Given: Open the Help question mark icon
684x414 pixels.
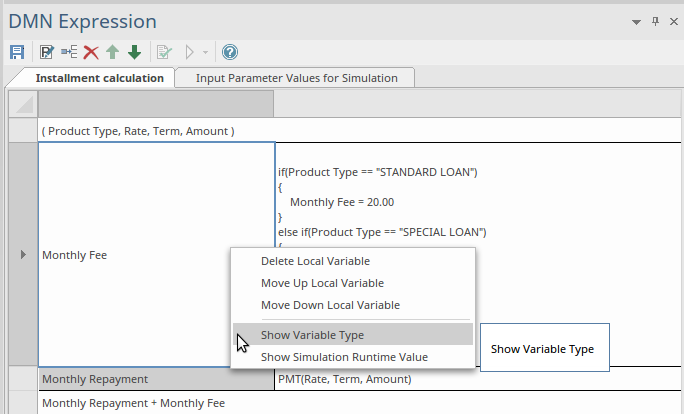Looking at the screenshot, I should pyautogui.click(x=230, y=52).
